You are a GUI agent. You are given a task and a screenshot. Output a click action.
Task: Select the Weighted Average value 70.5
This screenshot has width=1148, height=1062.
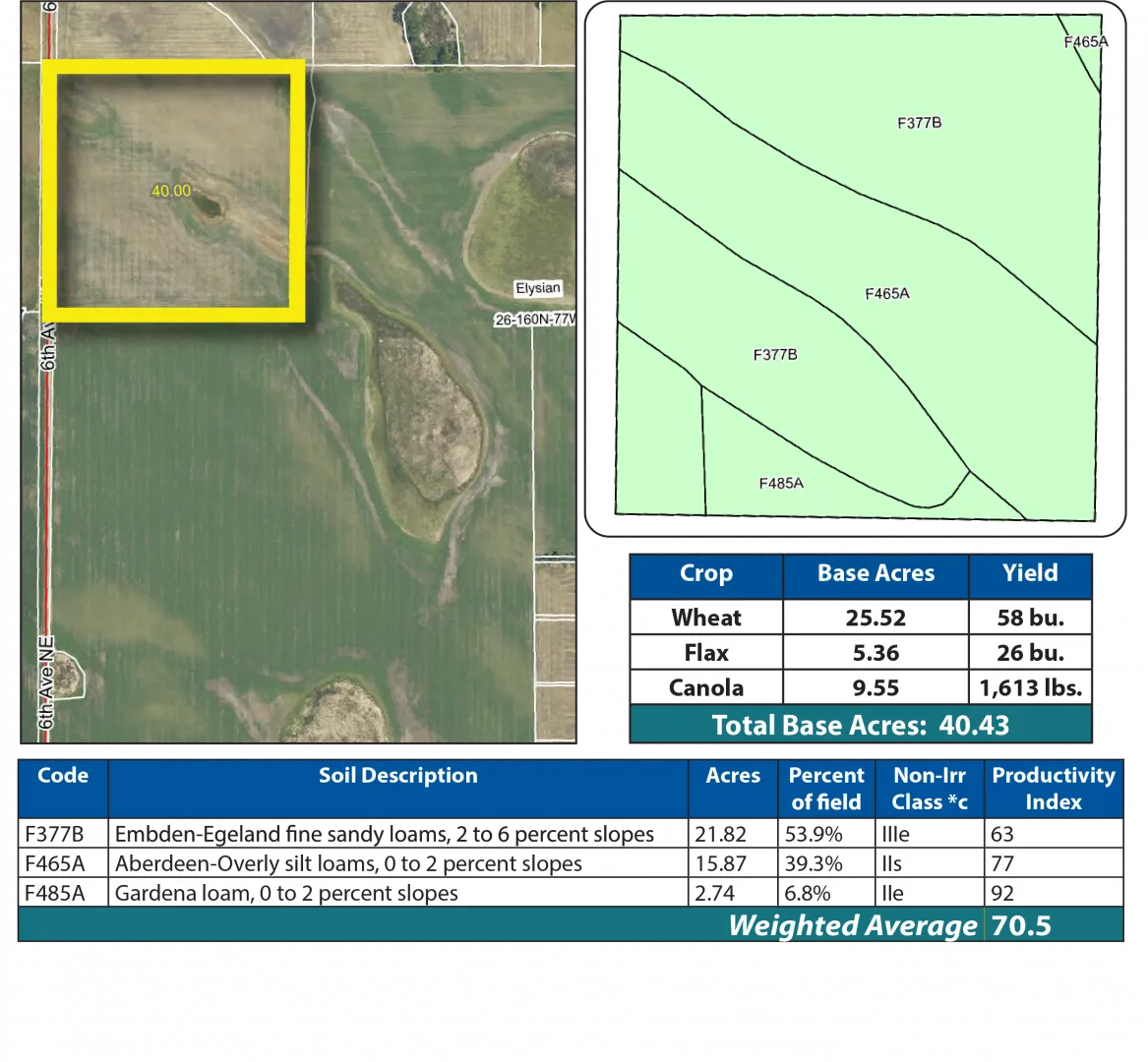pyautogui.click(x=1022, y=926)
